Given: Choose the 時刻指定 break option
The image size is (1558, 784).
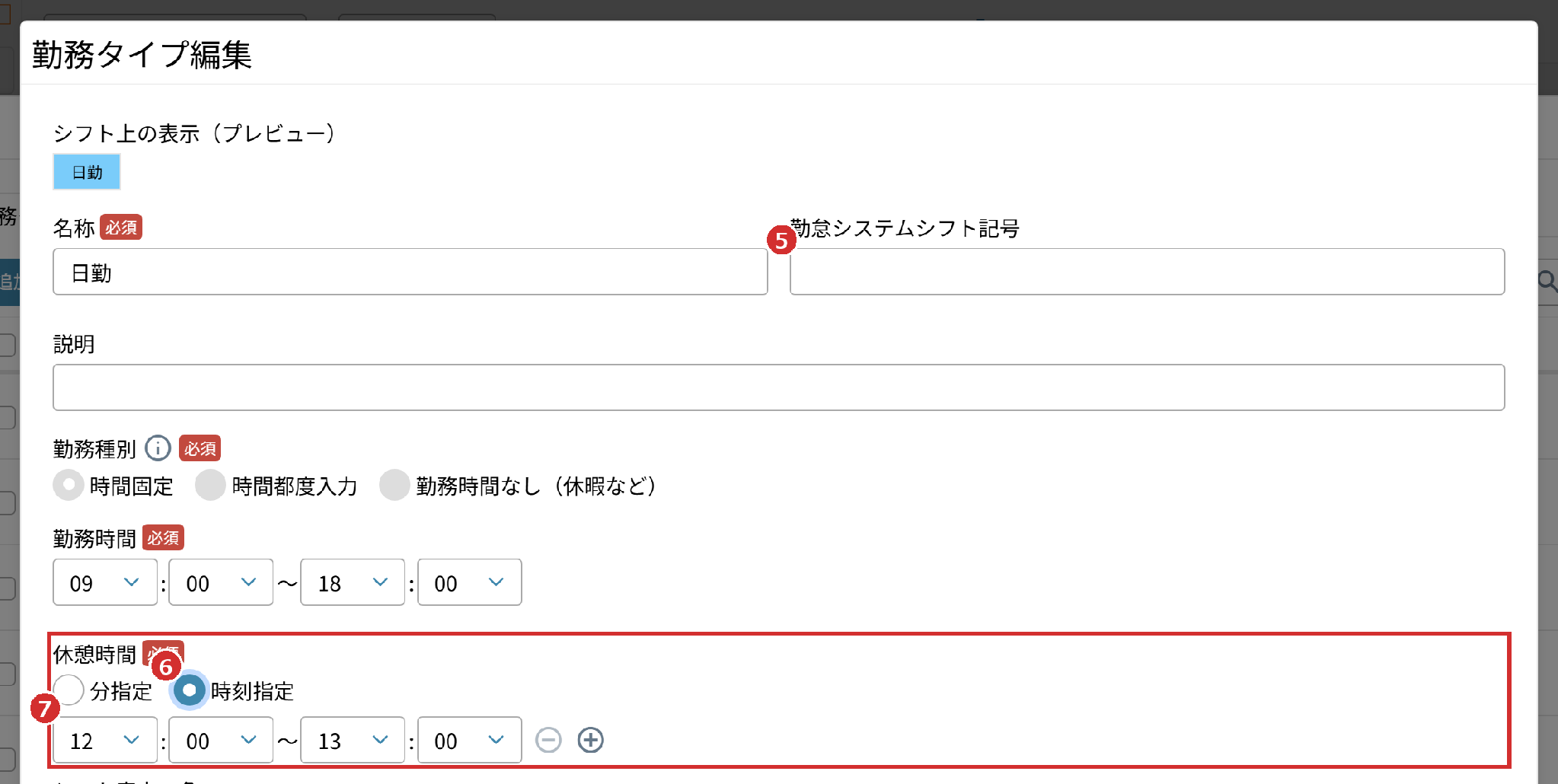Looking at the screenshot, I should [x=190, y=690].
